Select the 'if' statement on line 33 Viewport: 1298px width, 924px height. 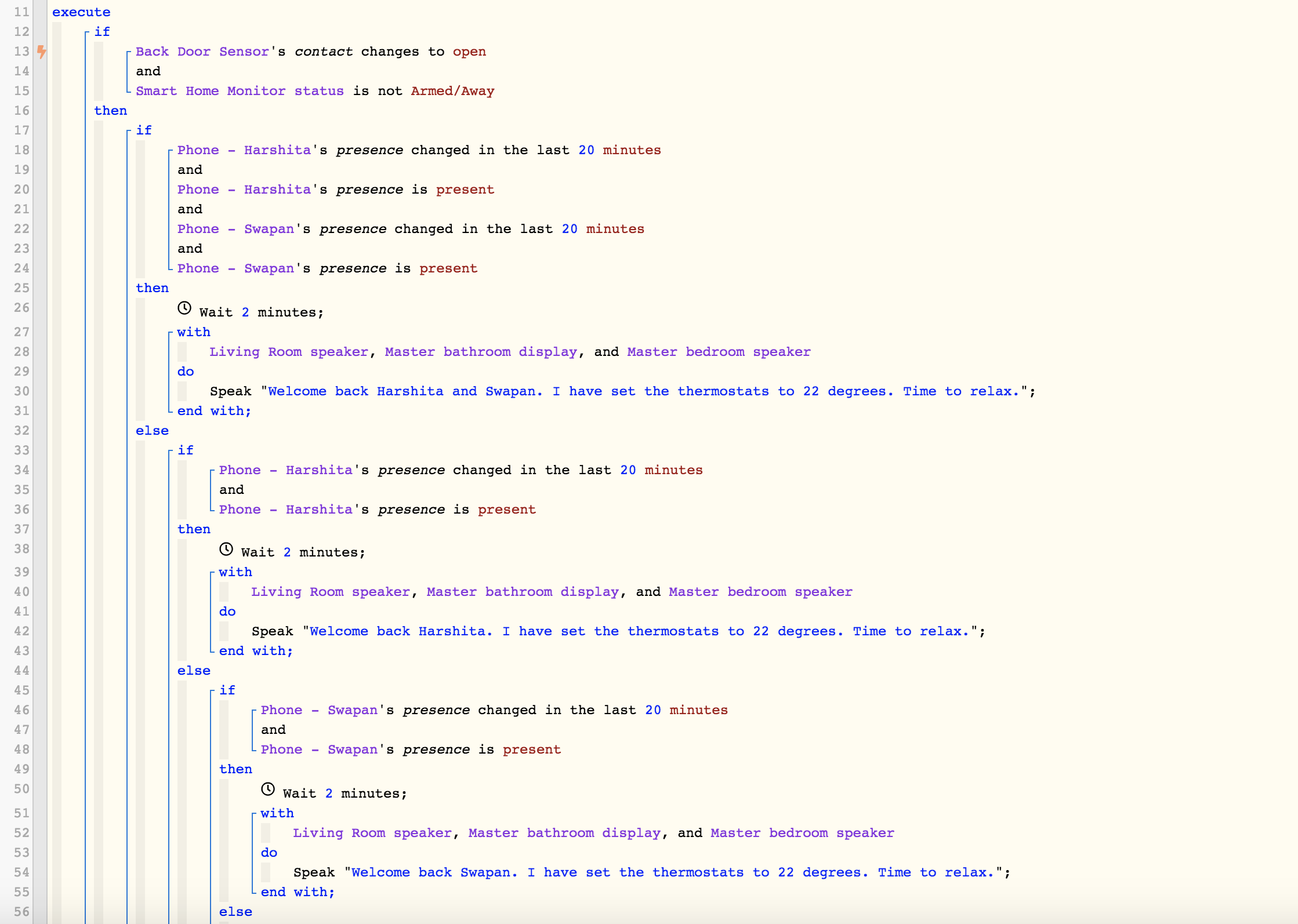click(186, 450)
